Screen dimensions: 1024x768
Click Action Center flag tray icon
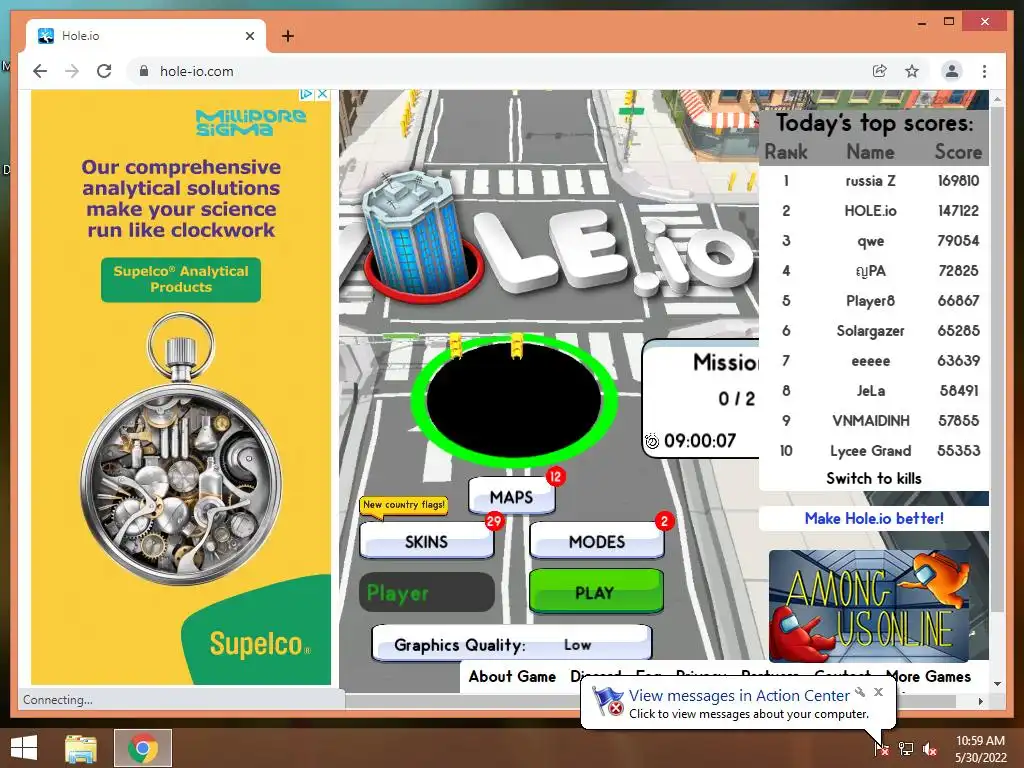(x=882, y=748)
